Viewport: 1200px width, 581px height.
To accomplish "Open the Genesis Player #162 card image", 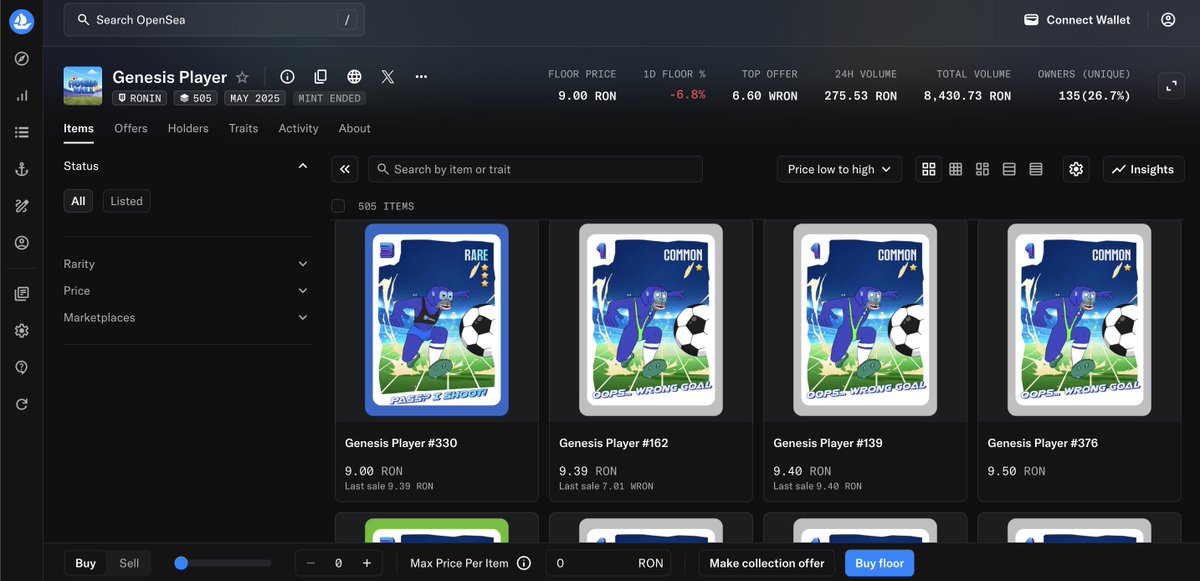I will [x=651, y=320].
